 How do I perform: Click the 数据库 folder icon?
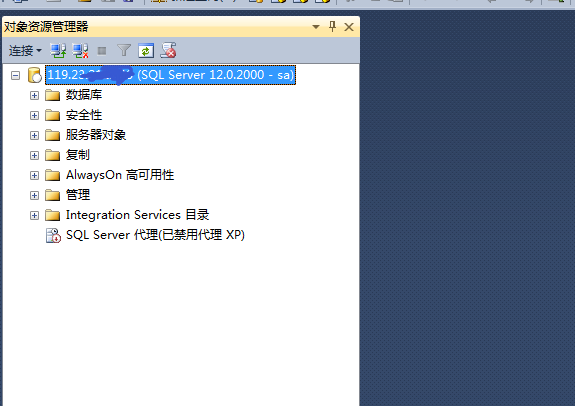52,95
